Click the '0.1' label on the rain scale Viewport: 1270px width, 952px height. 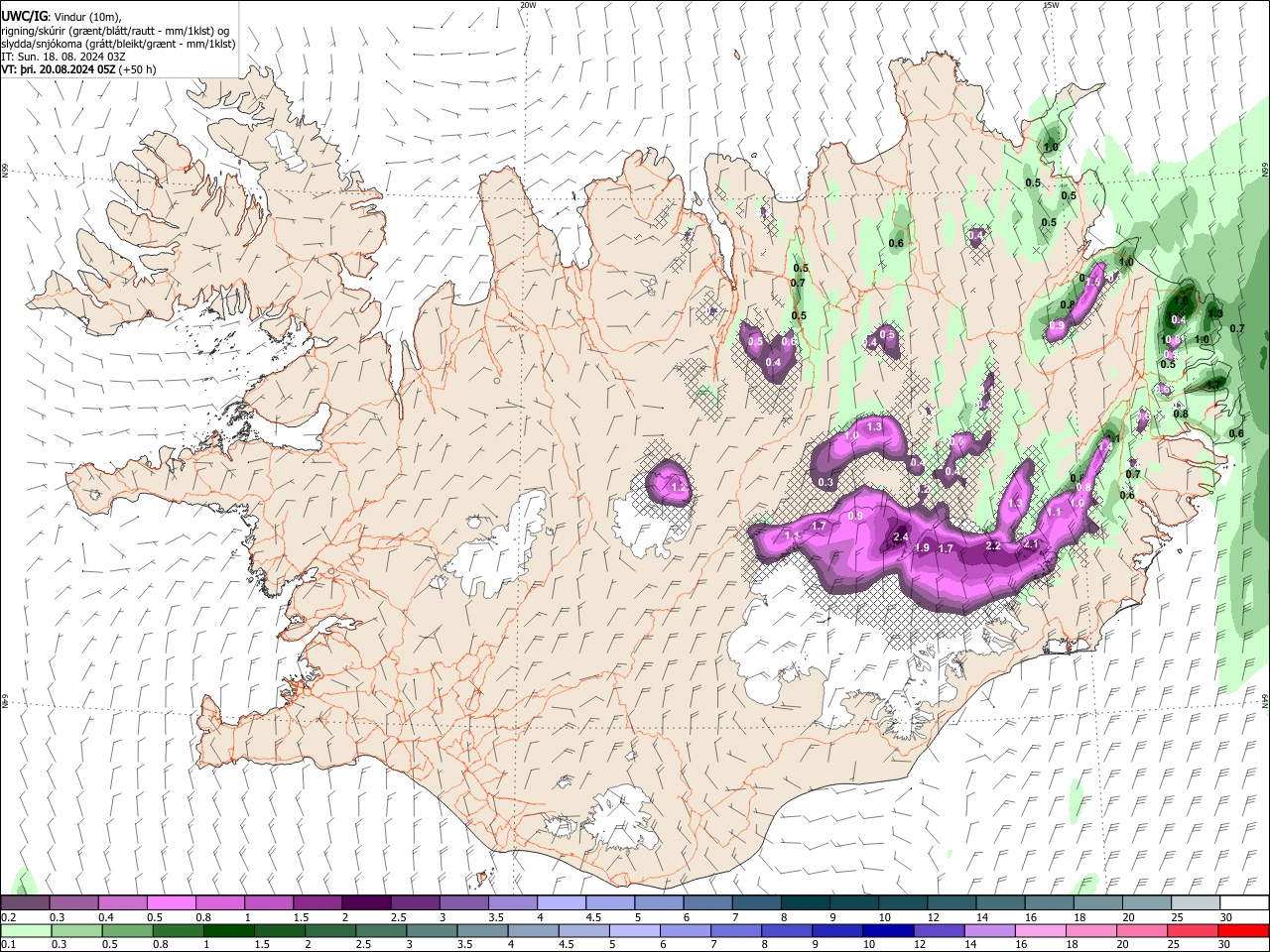click(8, 944)
